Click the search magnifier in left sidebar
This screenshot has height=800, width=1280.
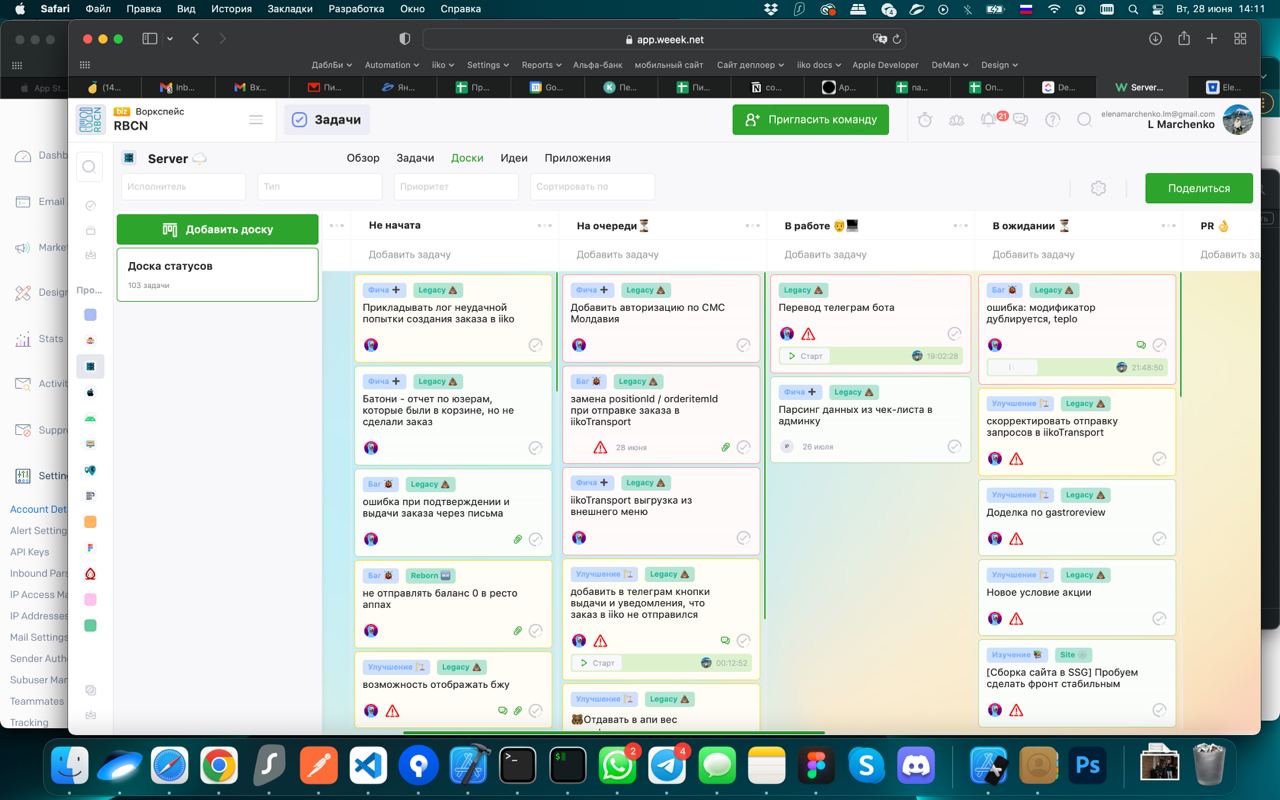coord(89,167)
